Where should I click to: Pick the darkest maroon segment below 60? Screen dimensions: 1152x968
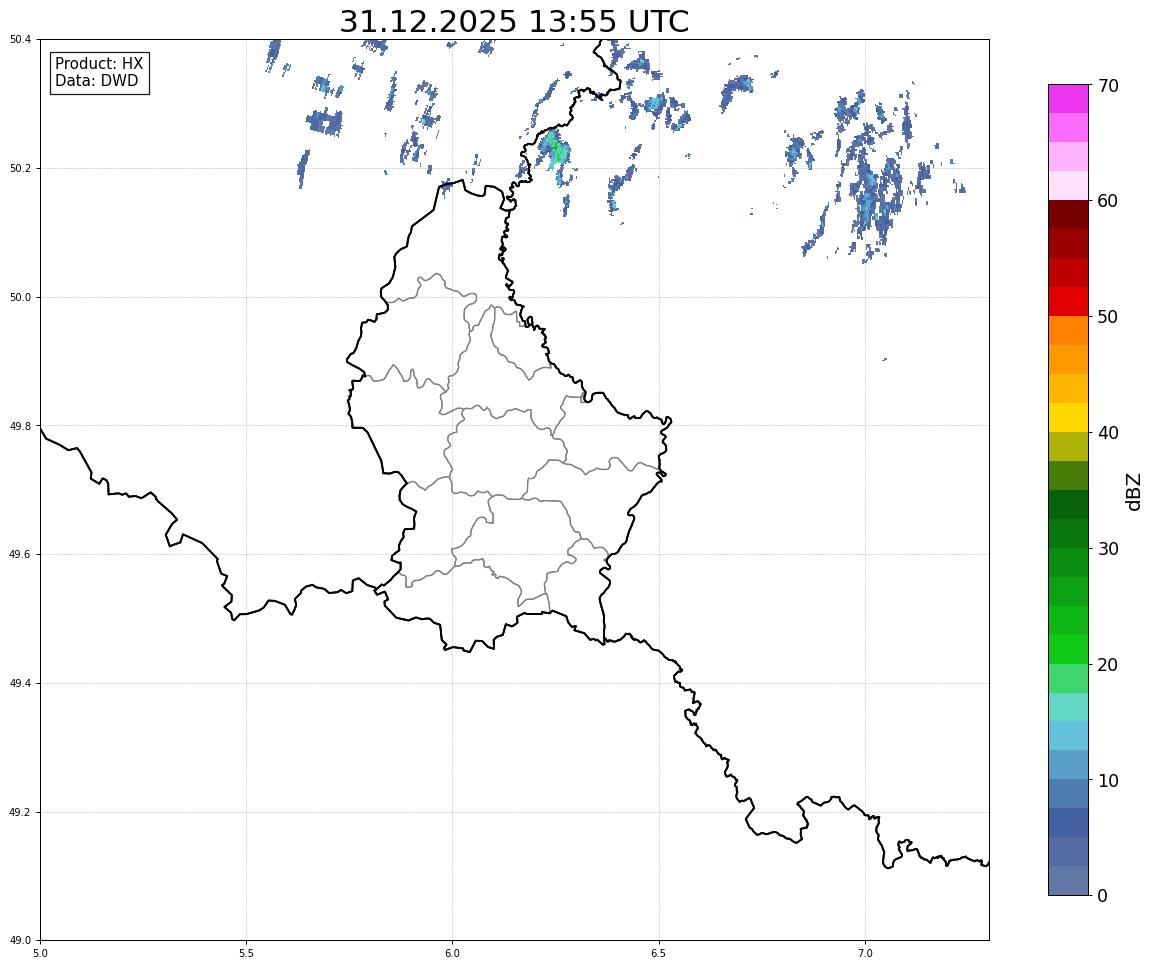click(1068, 214)
